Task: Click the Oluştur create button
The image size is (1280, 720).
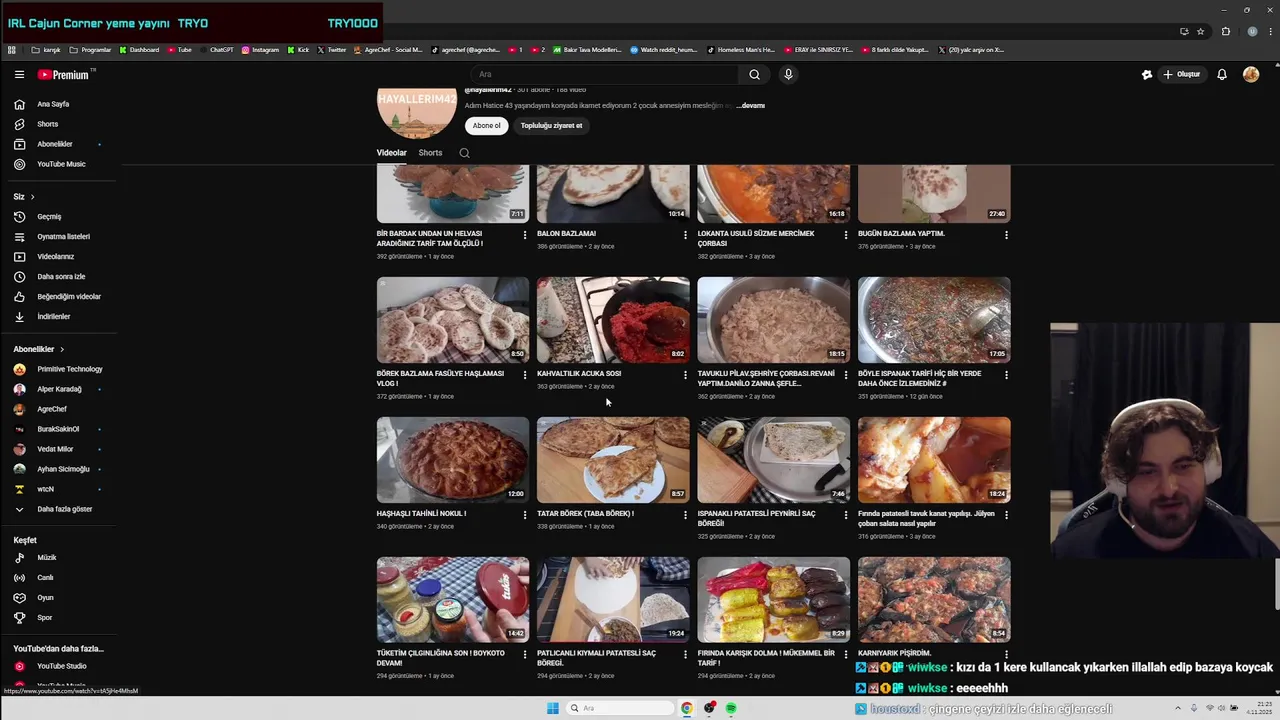Action: [1181, 74]
